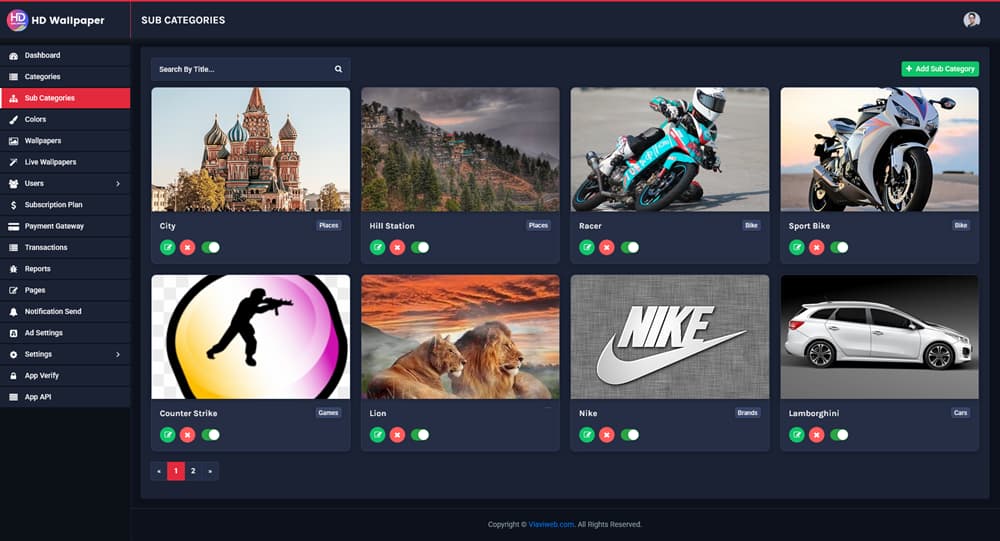This screenshot has width=1000, height=541.
Task: Delete the Hill Station sub category
Action: 397,248
